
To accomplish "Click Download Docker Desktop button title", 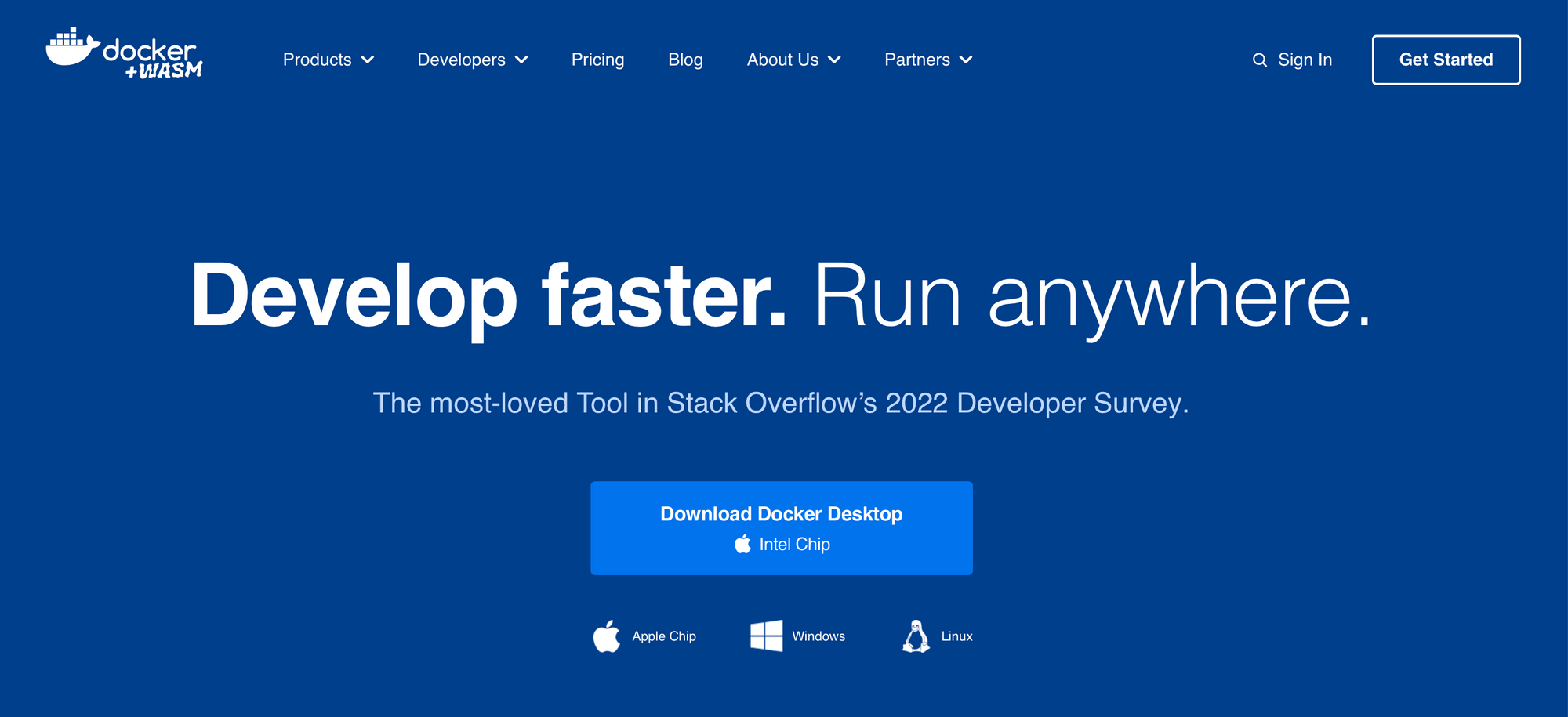I will tap(781, 514).
